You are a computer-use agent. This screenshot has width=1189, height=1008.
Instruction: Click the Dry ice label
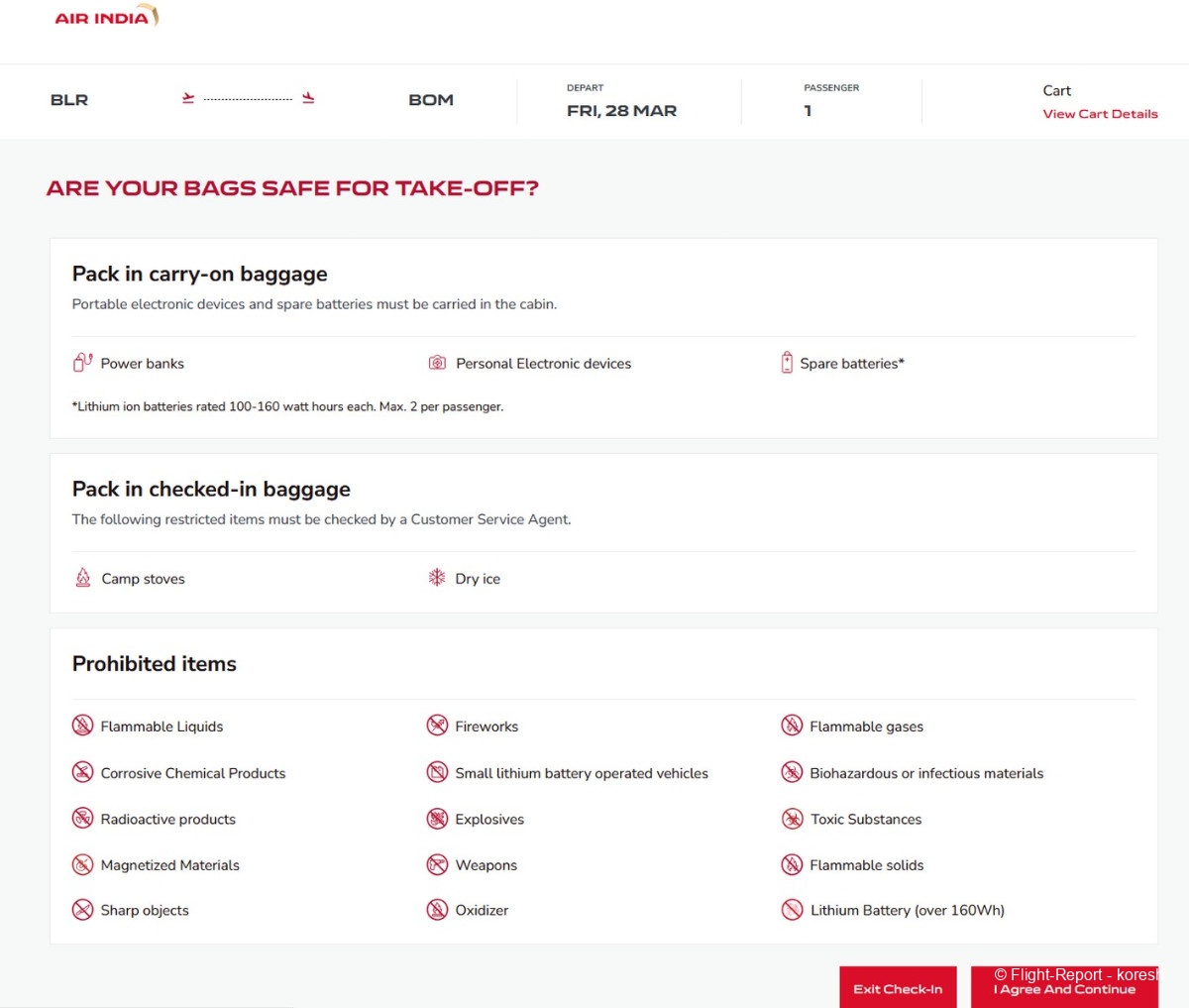point(478,579)
